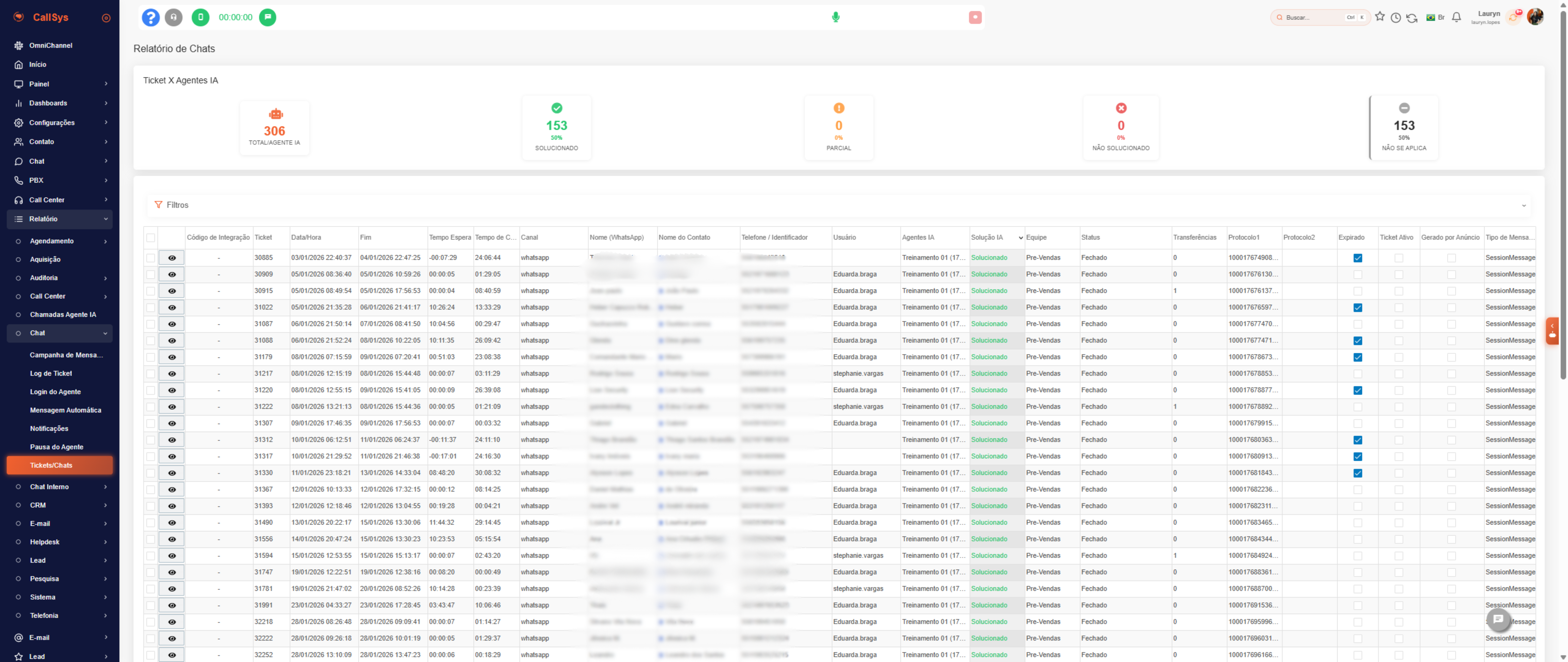Select Tickets/Chats menu item
Image resolution: width=1568 pixels, height=662 pixels.
click(60, 465)
